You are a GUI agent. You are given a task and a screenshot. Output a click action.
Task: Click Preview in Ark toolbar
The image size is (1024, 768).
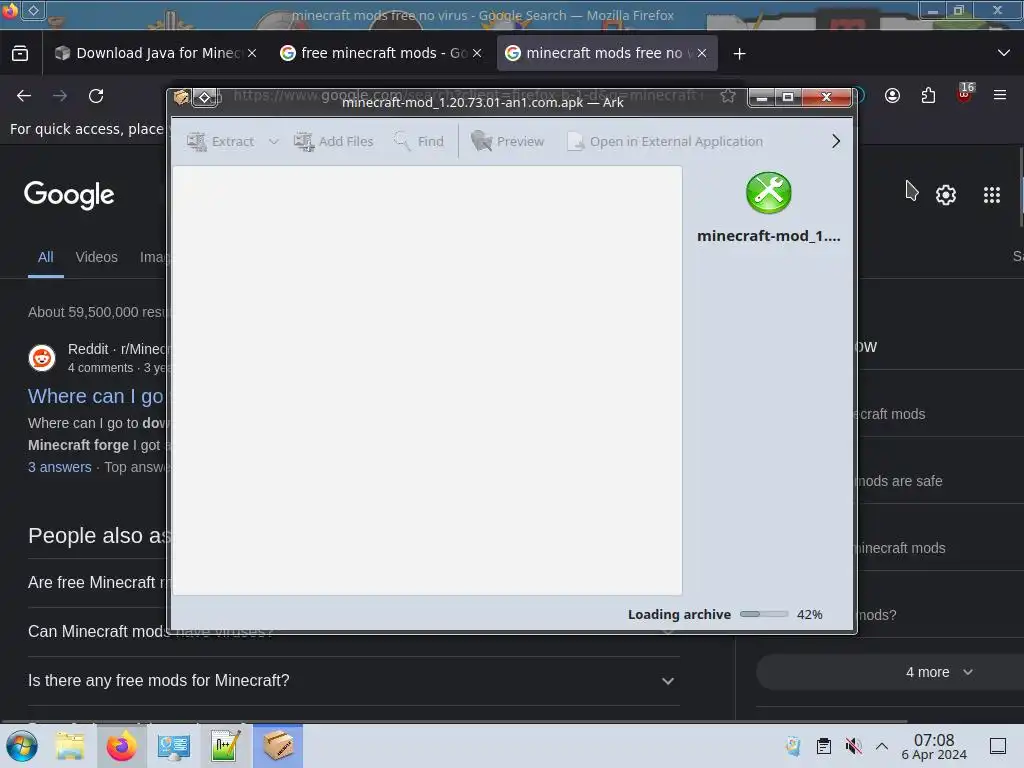point(507,141)
